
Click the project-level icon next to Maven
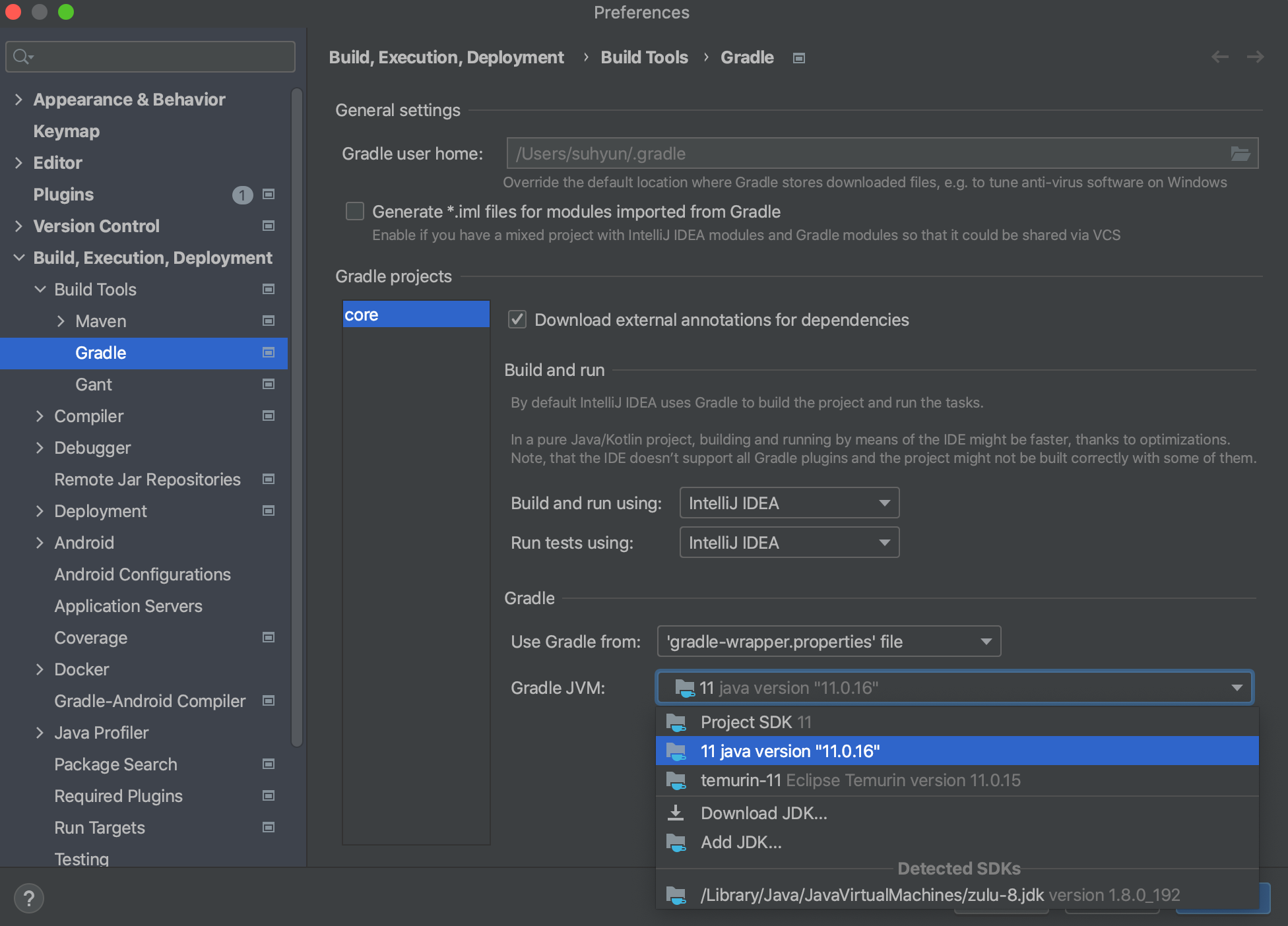click(x=269, y=321)
